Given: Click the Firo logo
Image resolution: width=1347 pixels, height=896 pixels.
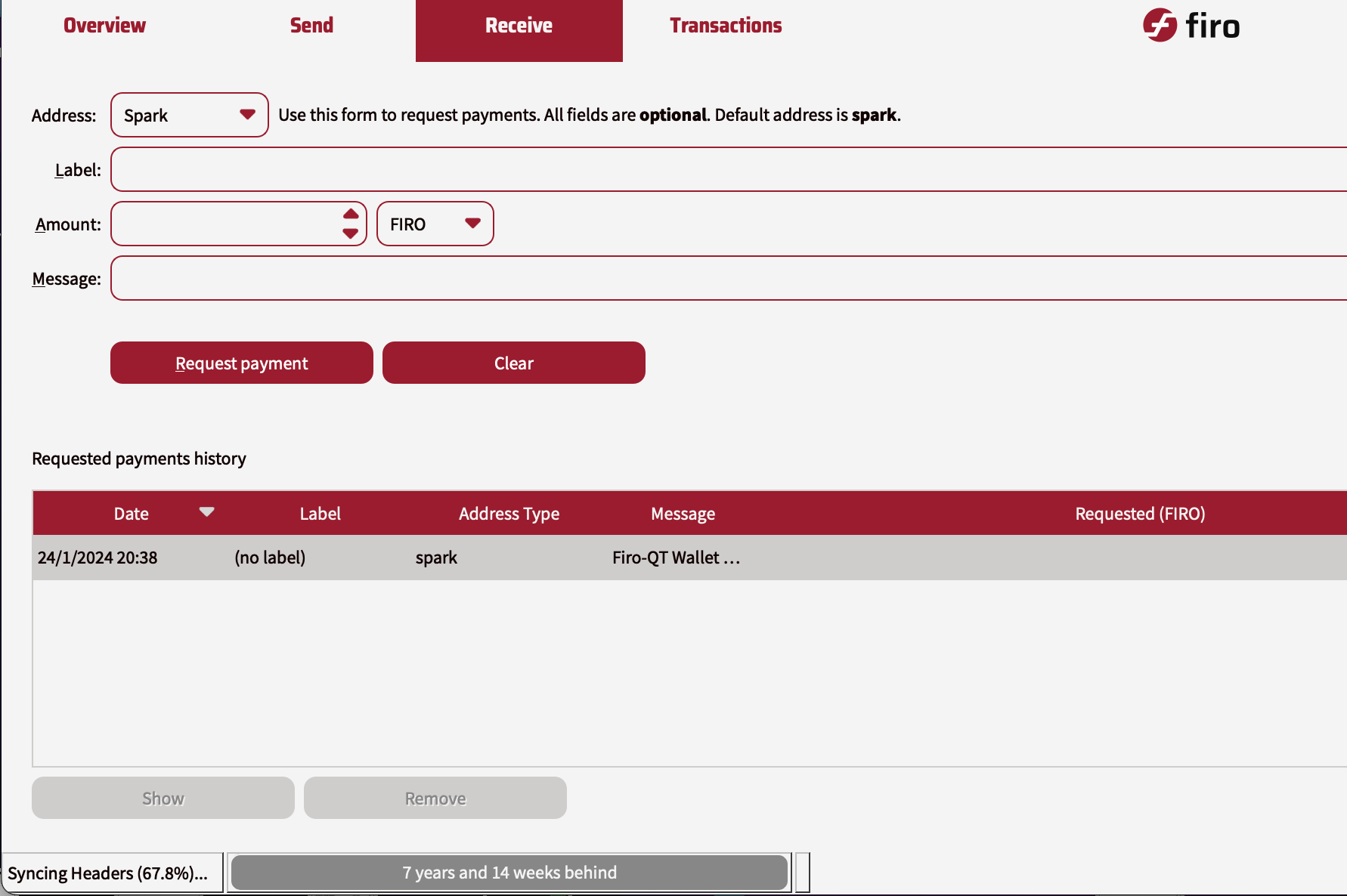Looking at the screenshot, I should (1191, 26).
